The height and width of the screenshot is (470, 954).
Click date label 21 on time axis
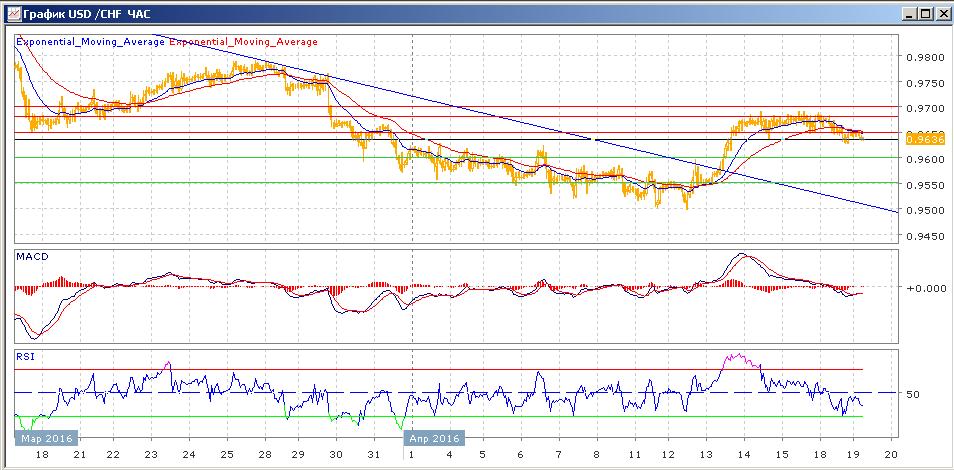pos(80,454)
